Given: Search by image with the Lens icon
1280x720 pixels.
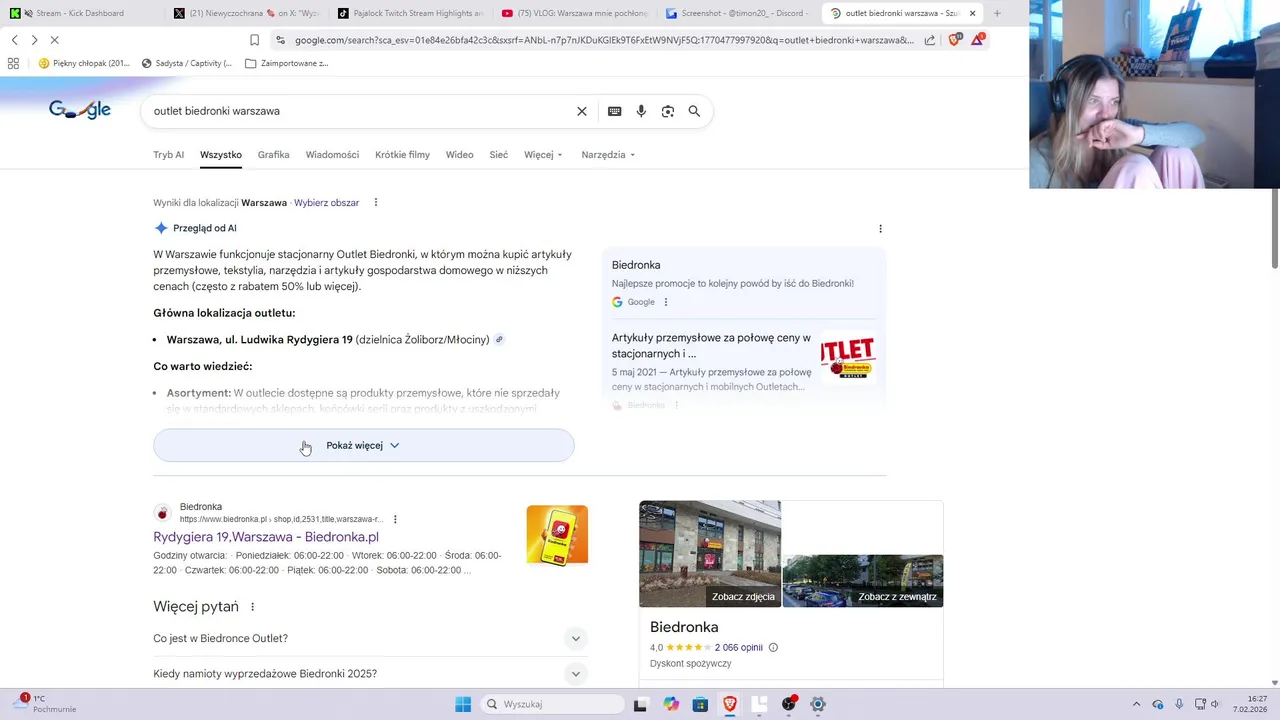Looking at the screenshot, I should (x=668, y=111).
